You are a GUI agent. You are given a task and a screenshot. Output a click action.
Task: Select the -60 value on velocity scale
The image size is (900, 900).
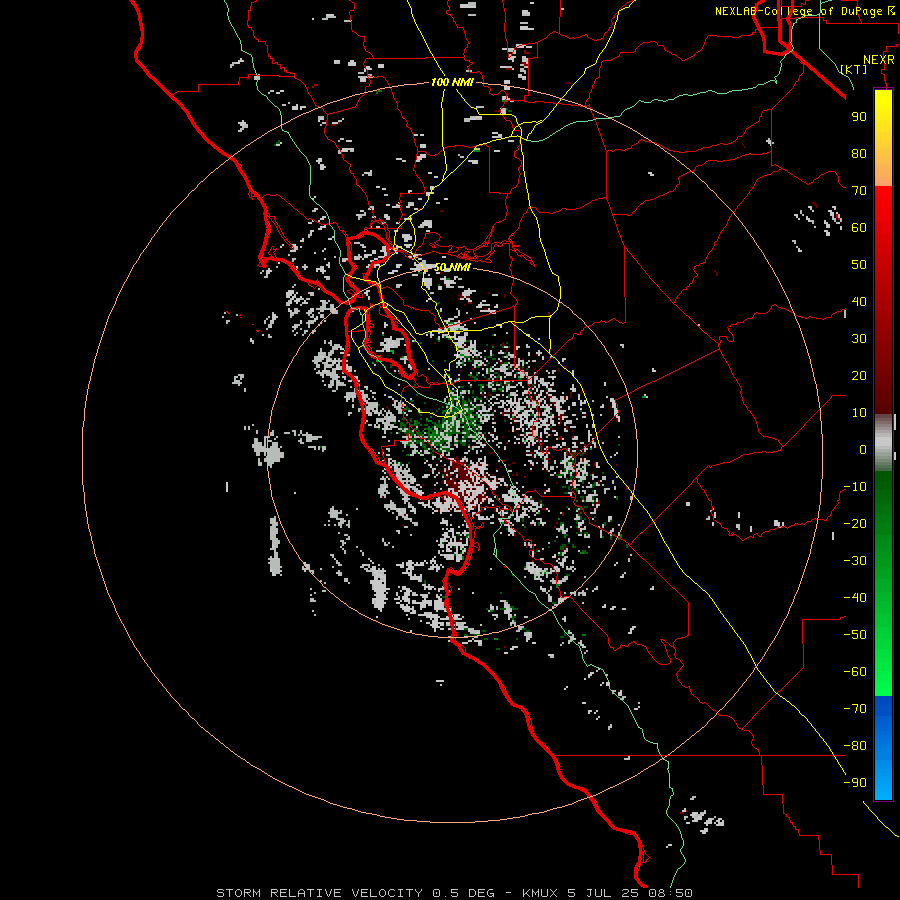855,672
